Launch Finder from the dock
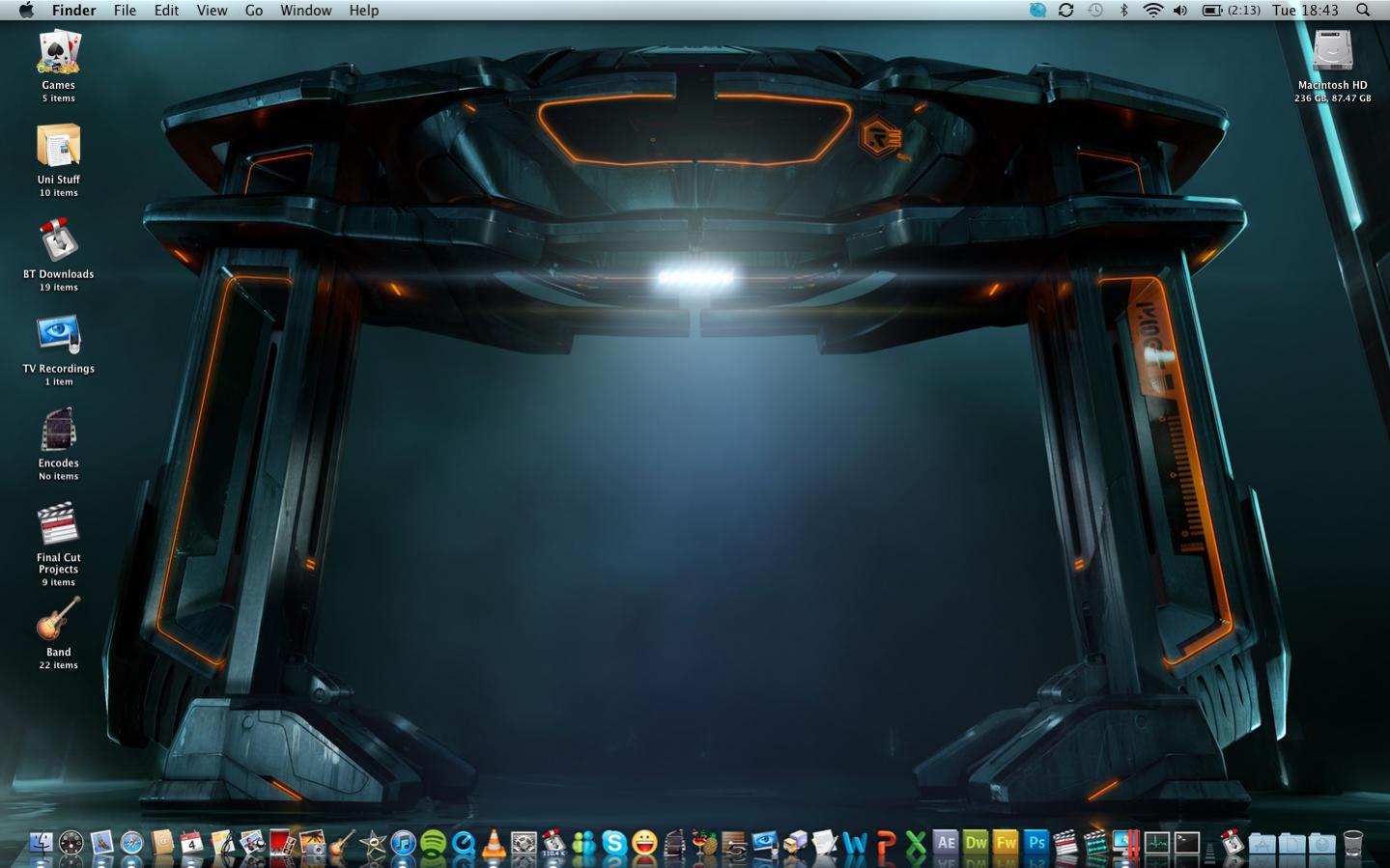Screen dimensions: 1390x868 tap(41, 843)
